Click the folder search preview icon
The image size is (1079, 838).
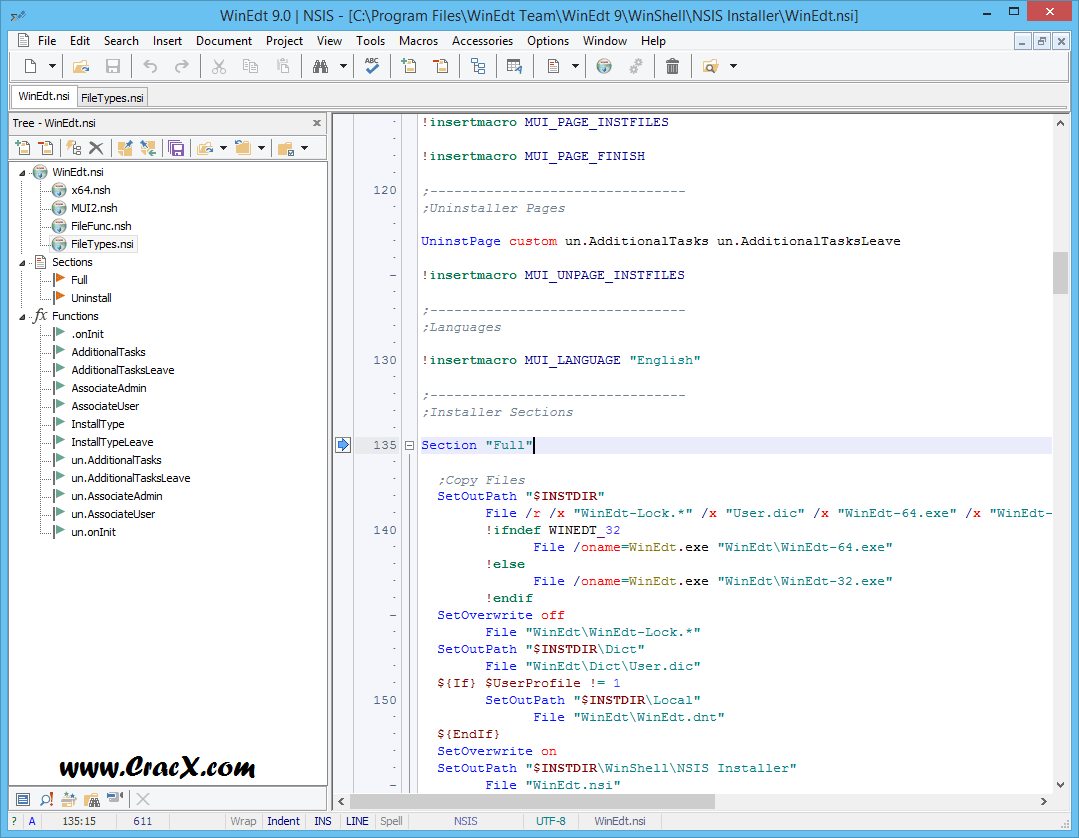pyautogui.click(x=710, y=67)
